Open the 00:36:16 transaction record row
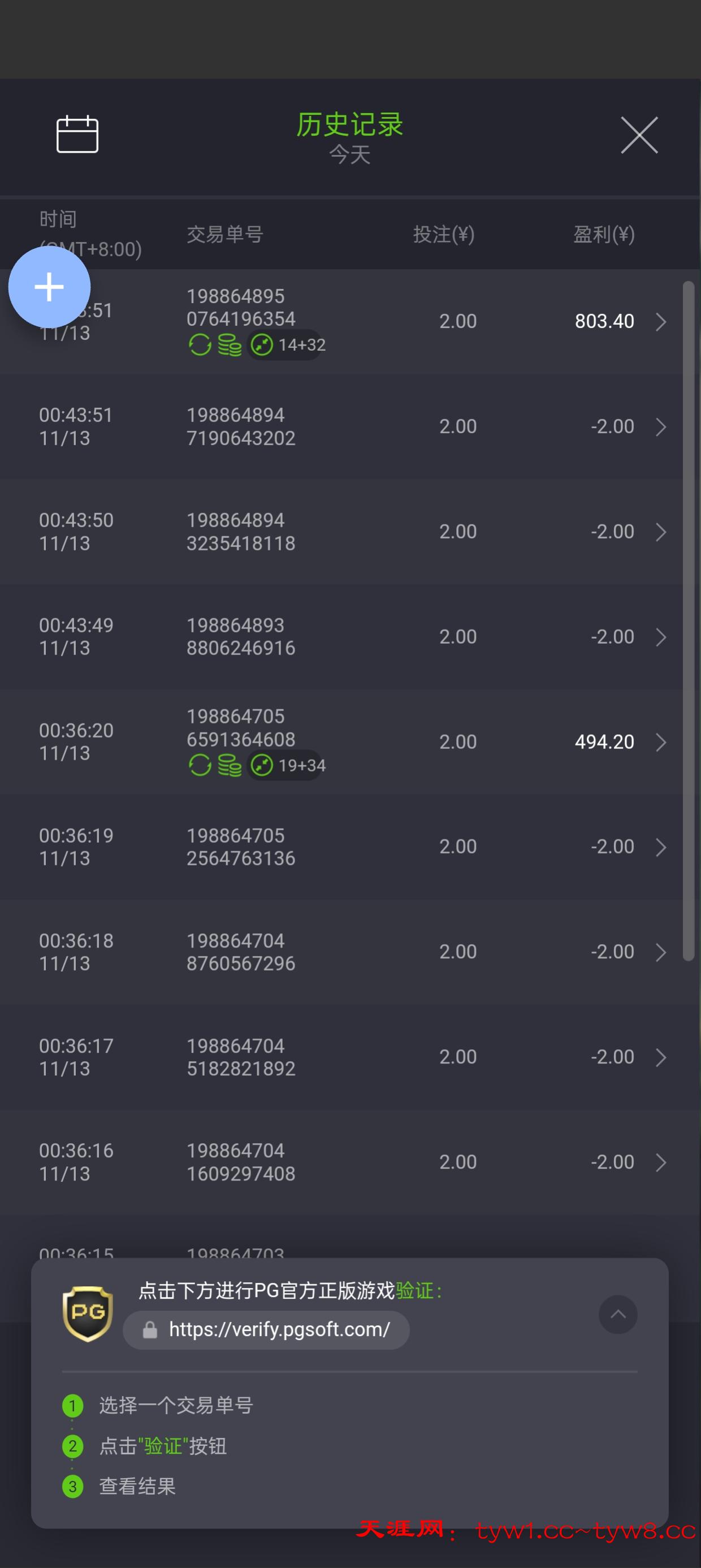The image size is (701, 1568). [341, 1162]
